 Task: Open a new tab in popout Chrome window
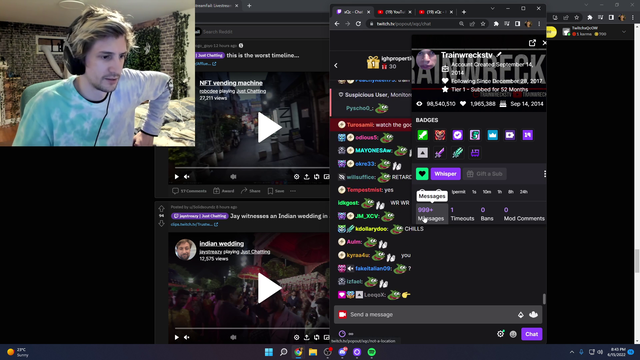[x=464, y=12]
